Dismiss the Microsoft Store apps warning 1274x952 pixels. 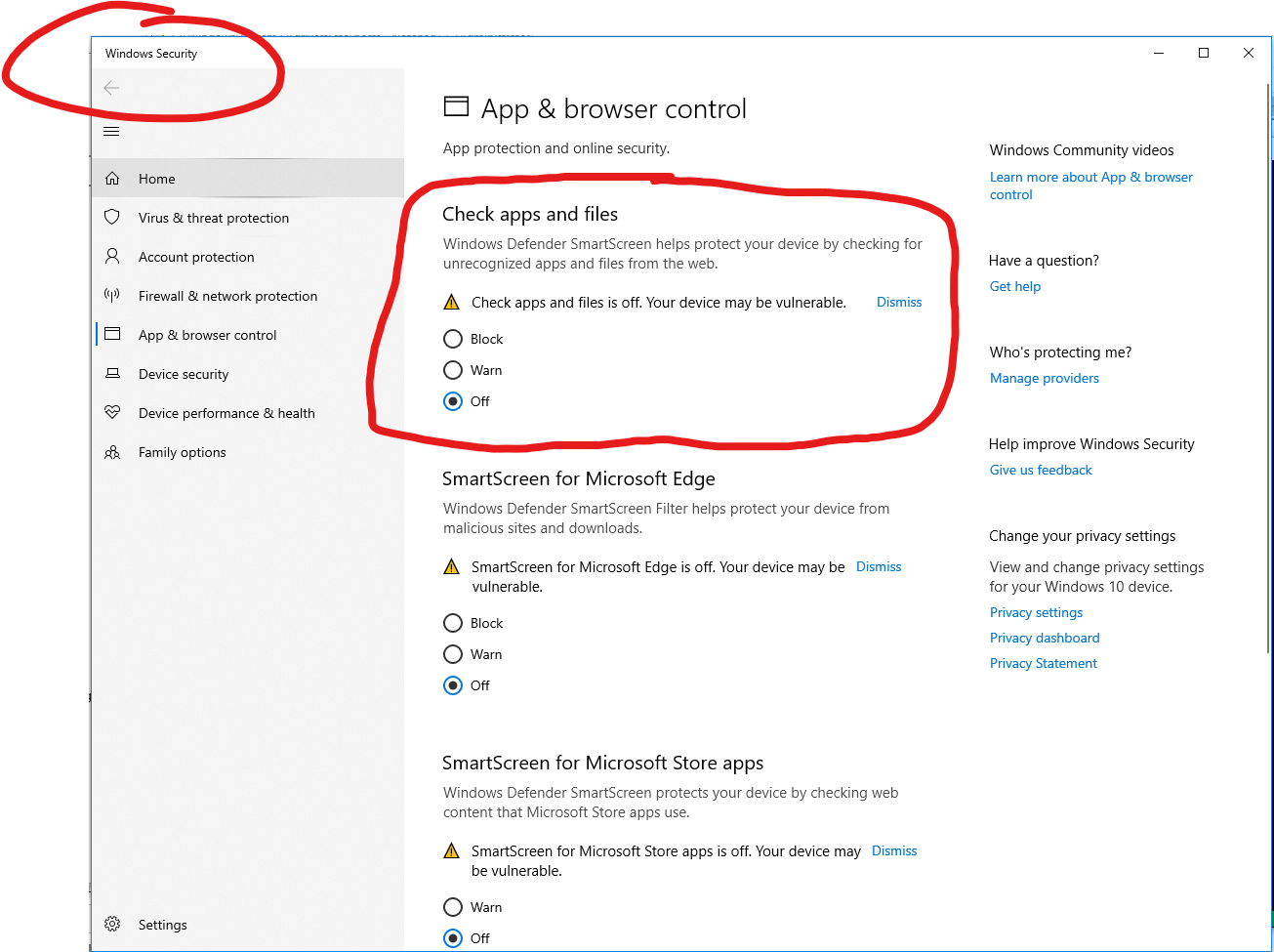click(x=894, y=850)
